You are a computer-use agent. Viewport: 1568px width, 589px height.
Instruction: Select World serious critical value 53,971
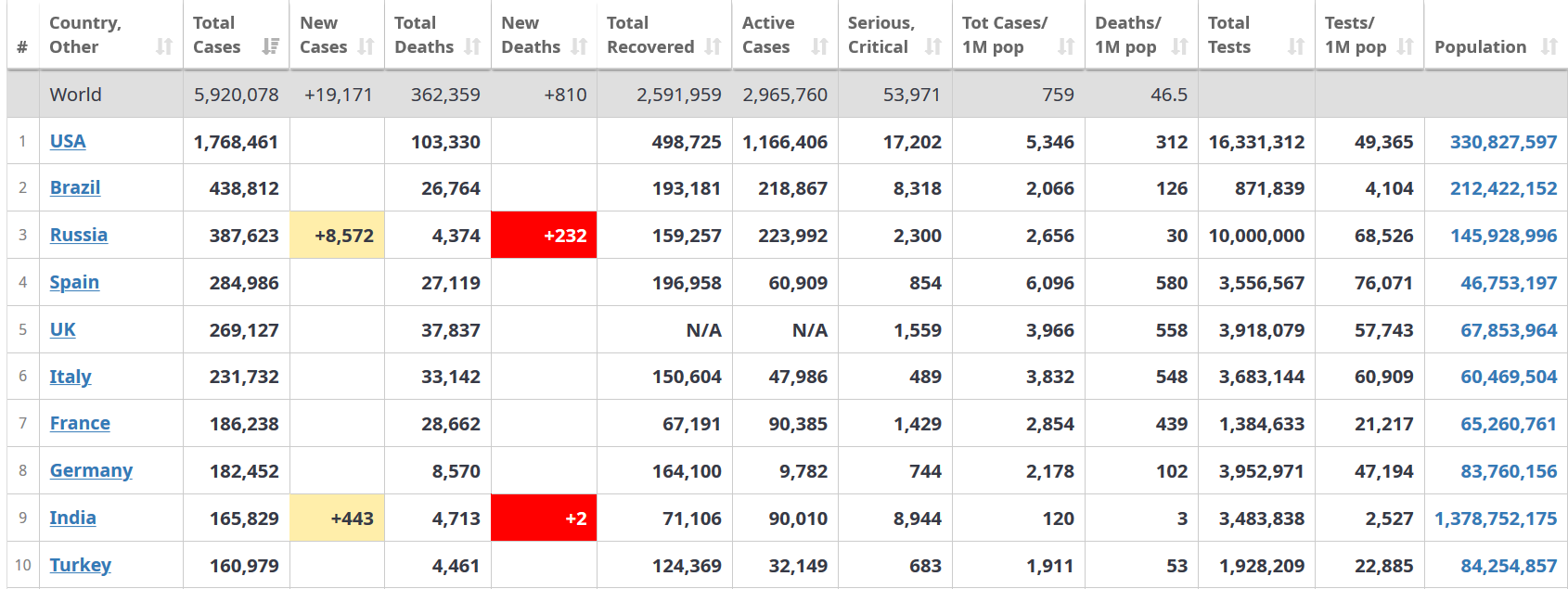[912, 95]
